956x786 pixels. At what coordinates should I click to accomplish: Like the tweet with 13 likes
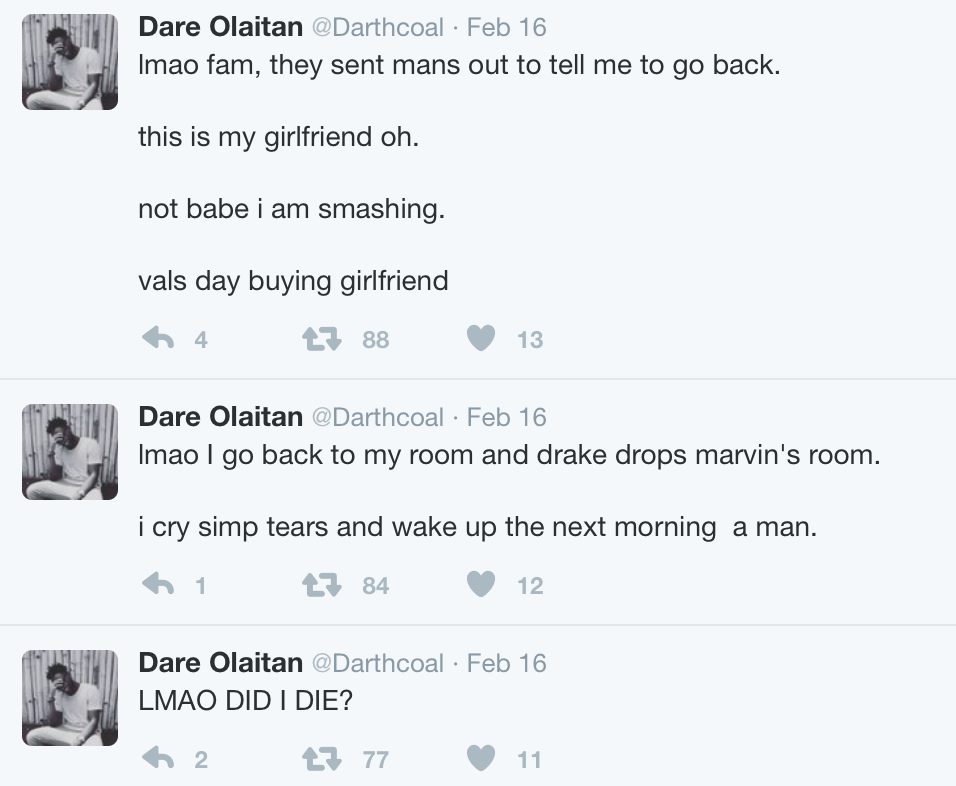[481, 338]
